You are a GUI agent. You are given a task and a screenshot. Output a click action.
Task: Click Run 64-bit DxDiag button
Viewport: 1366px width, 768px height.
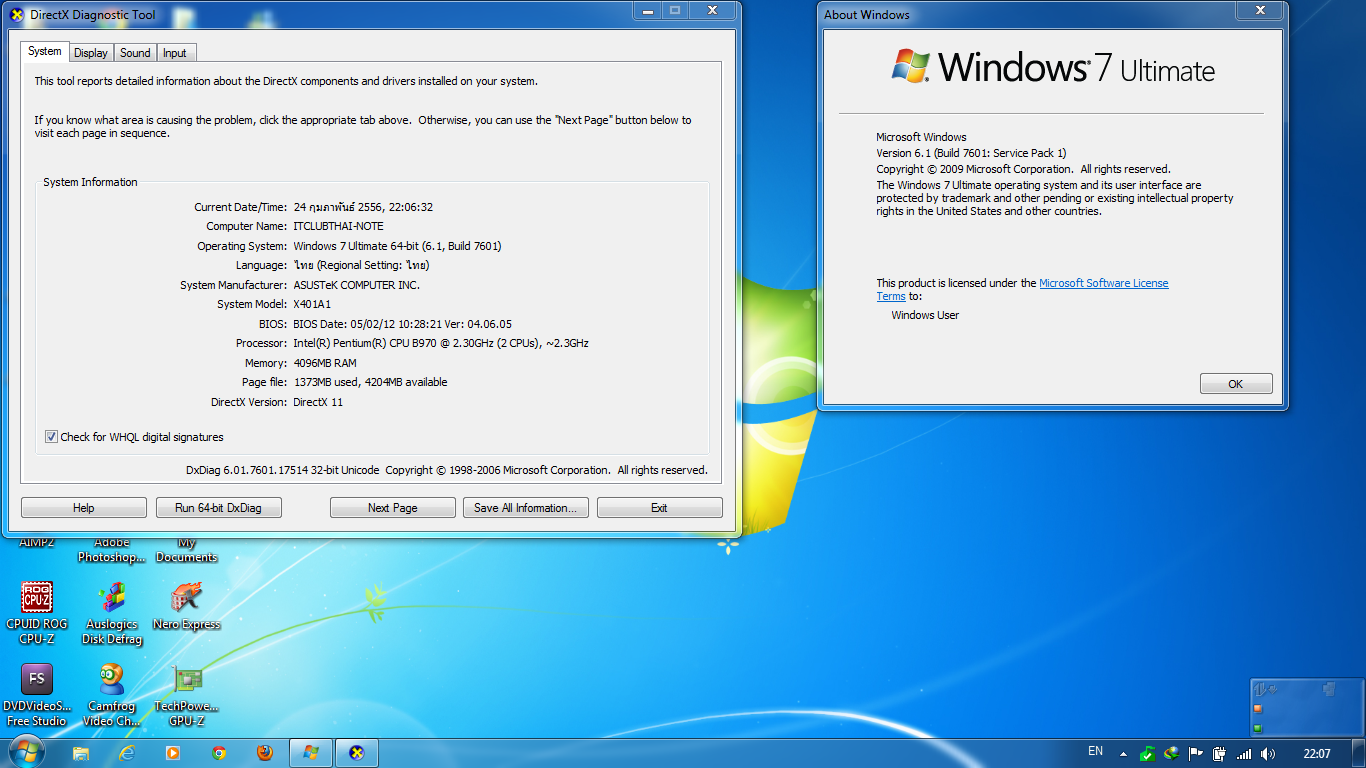pos(218,508)
